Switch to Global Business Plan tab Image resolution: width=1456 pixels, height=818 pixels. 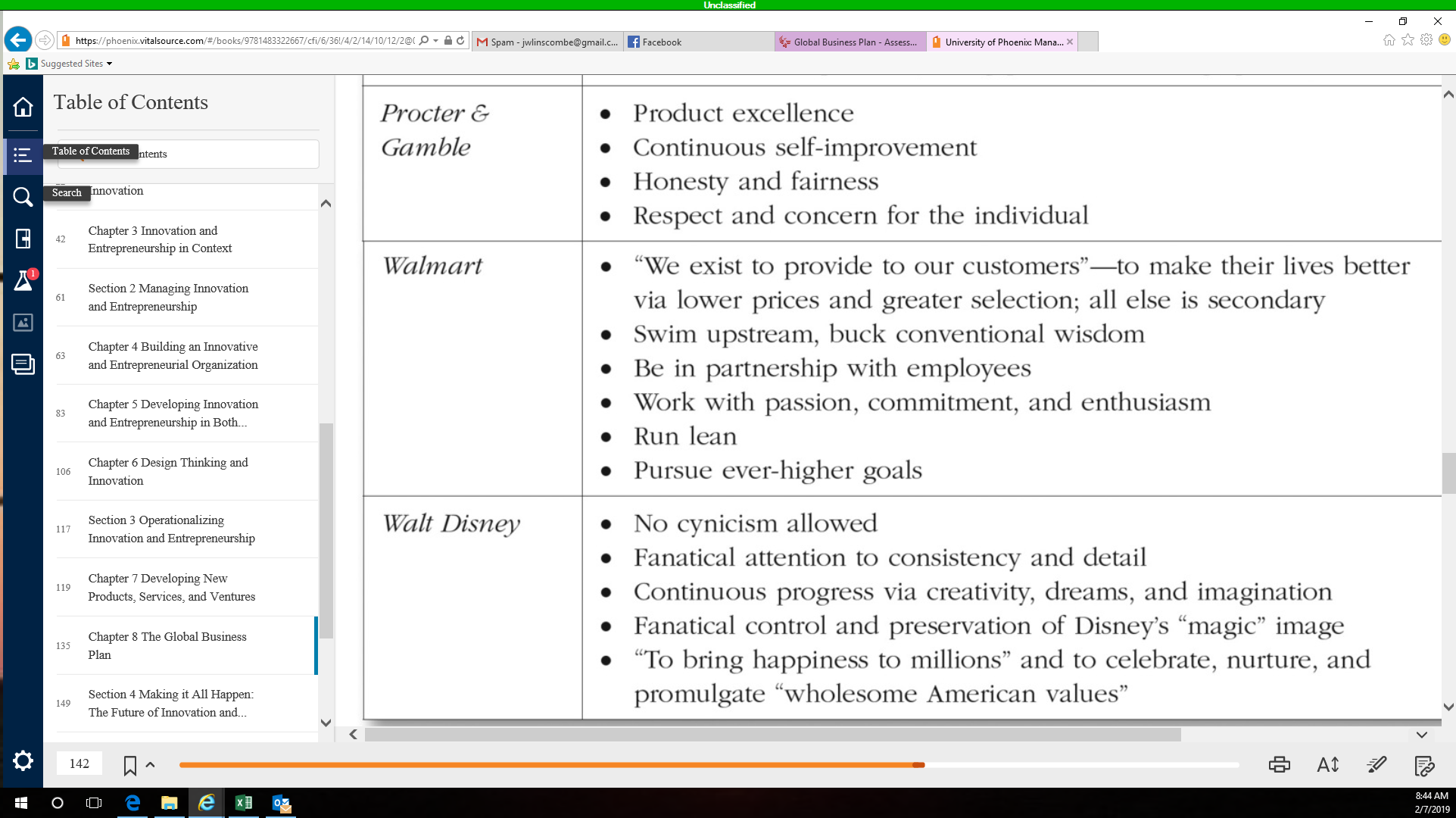coord(850,42)
